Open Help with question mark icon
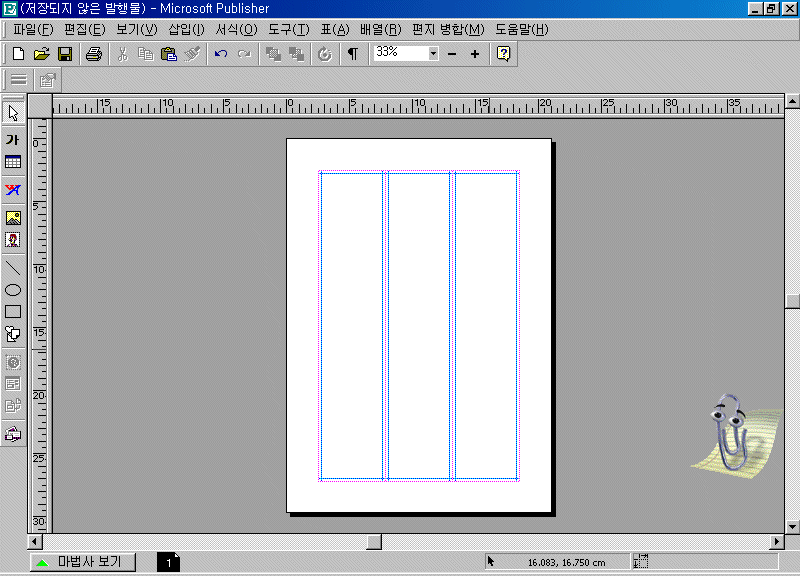Viewport: 800px width, 576px height. [x=504, y=54]
